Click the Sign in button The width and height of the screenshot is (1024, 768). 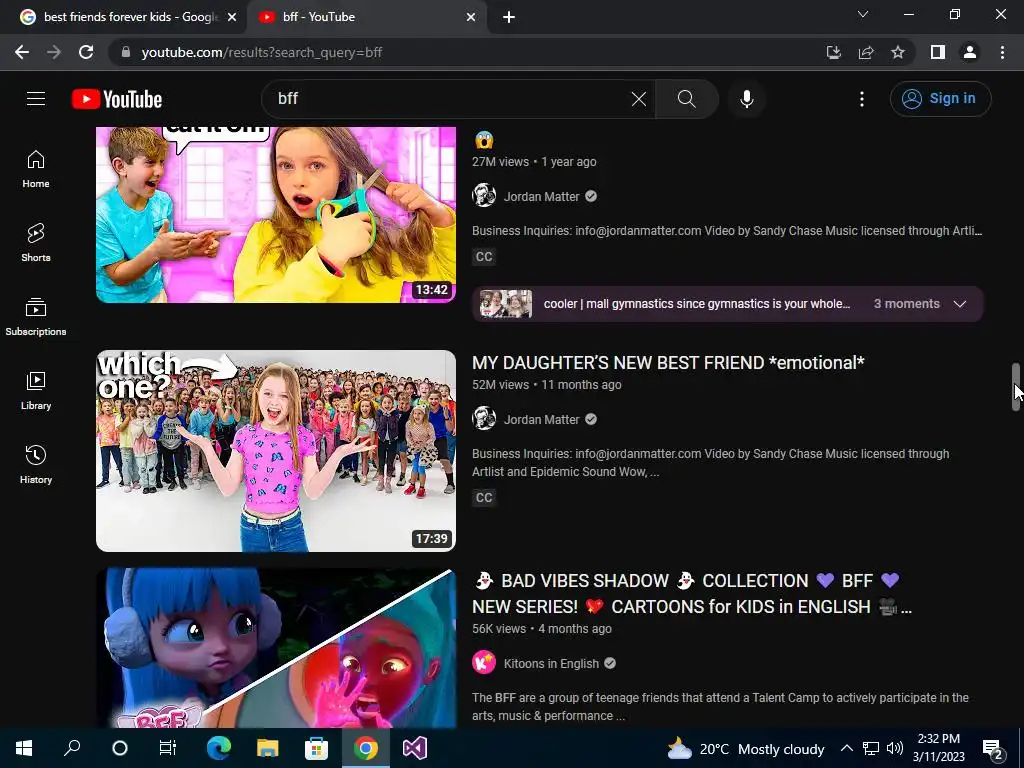click(940, 99)
